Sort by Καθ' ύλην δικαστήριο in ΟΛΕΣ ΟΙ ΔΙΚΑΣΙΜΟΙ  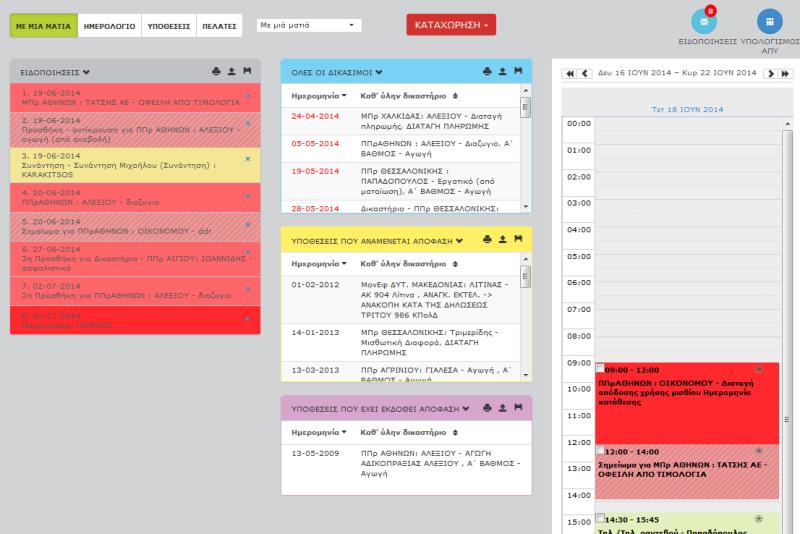click(x=409, y=96)
